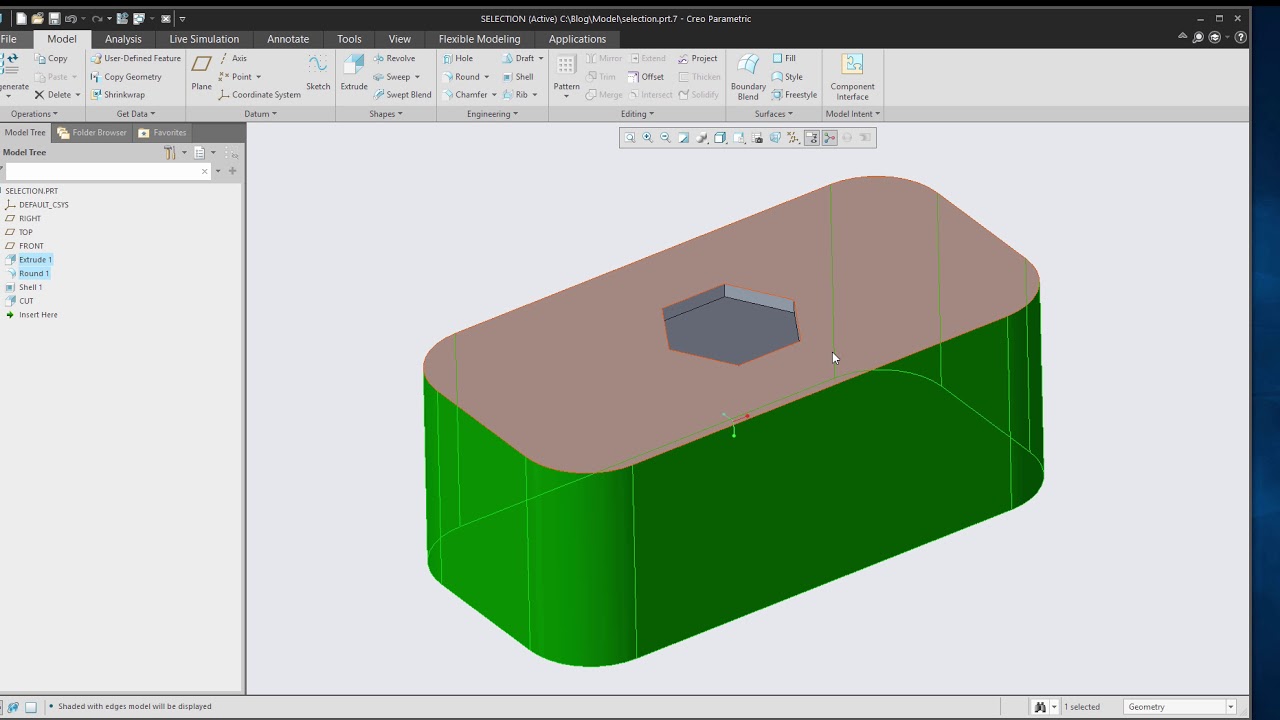The width and height of the screenshot is (1280, 720).
Task: Open a file using the folder icon
Action: 37,18
